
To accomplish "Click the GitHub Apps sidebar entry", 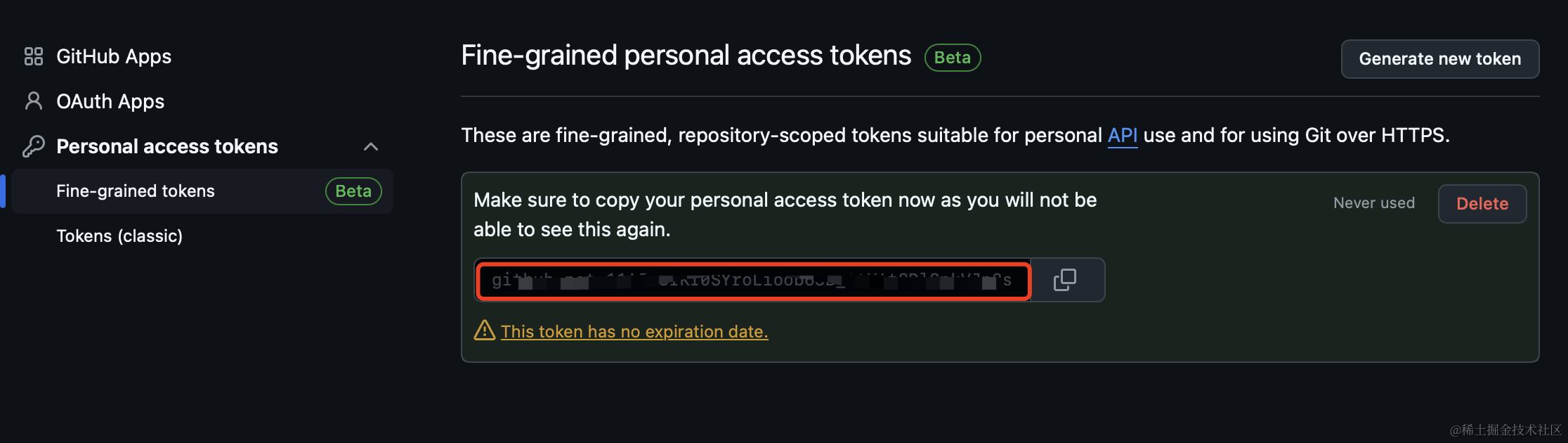I will [x=114, y=56].
